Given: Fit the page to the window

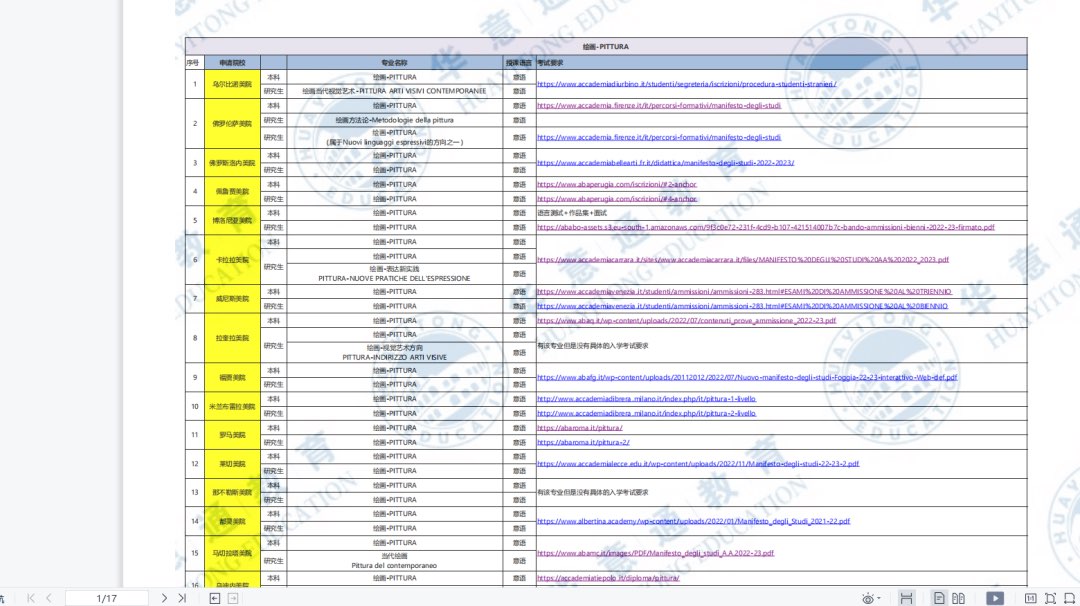Looking at the screenshot, I should [x=1050, y=598].
